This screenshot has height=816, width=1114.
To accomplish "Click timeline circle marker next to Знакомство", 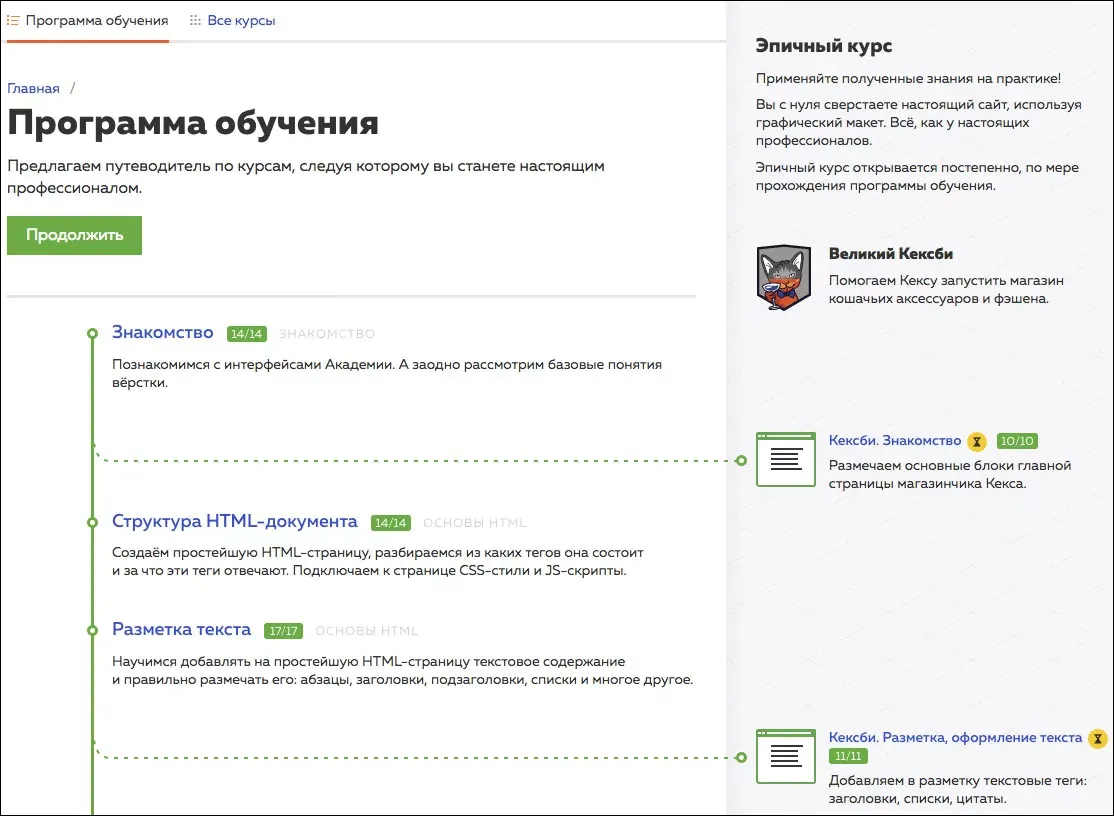I will (92, 333).
